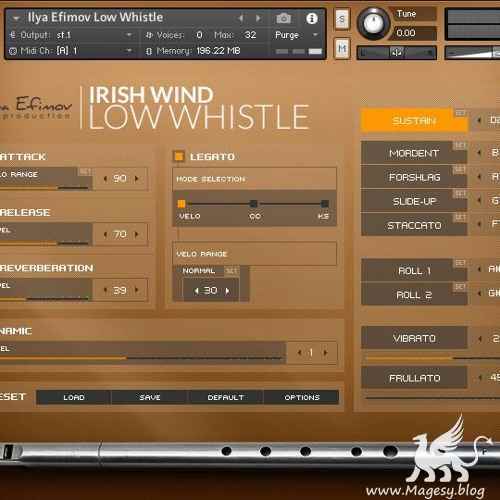This screenshot has height=500, width=500.
Task: Open preset OPTIONS menu item
Action: pos(302,397)
